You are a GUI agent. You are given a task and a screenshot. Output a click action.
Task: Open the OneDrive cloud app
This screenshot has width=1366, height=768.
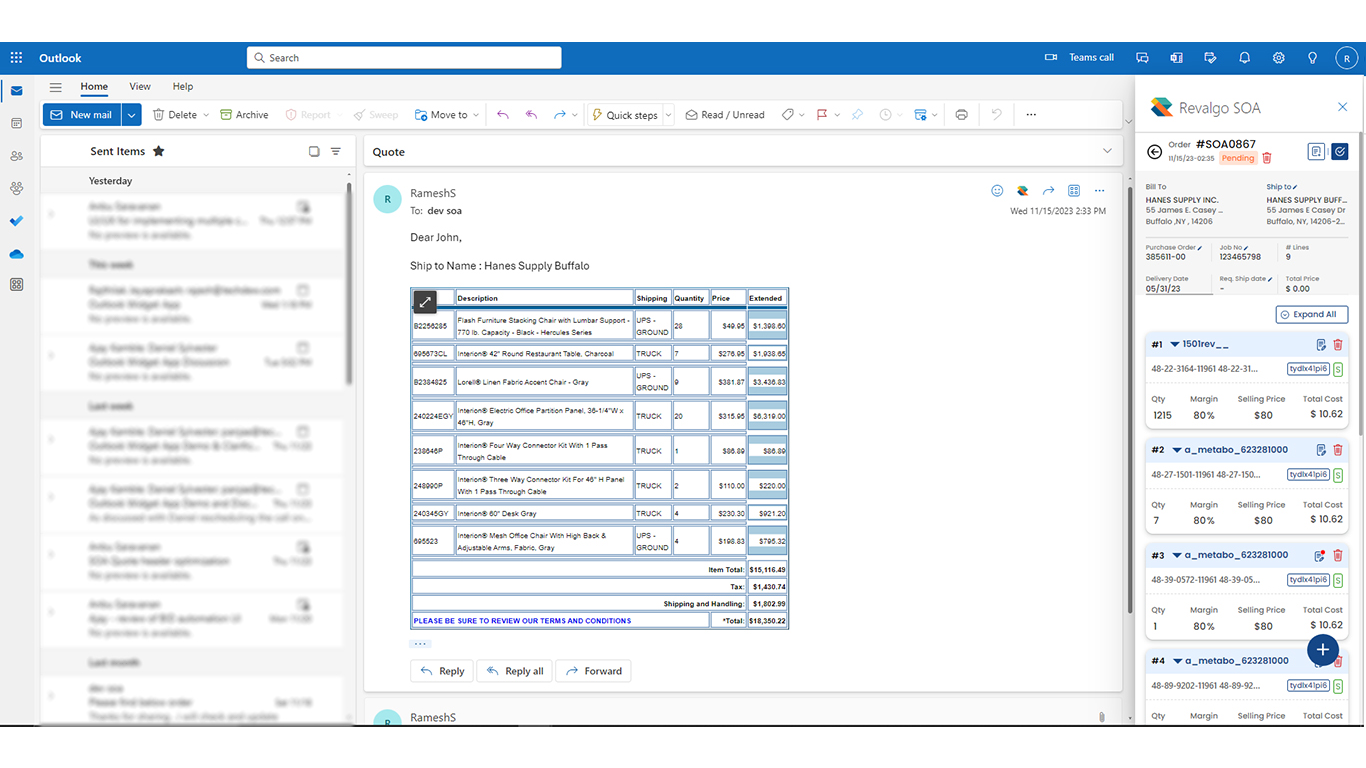16,254
